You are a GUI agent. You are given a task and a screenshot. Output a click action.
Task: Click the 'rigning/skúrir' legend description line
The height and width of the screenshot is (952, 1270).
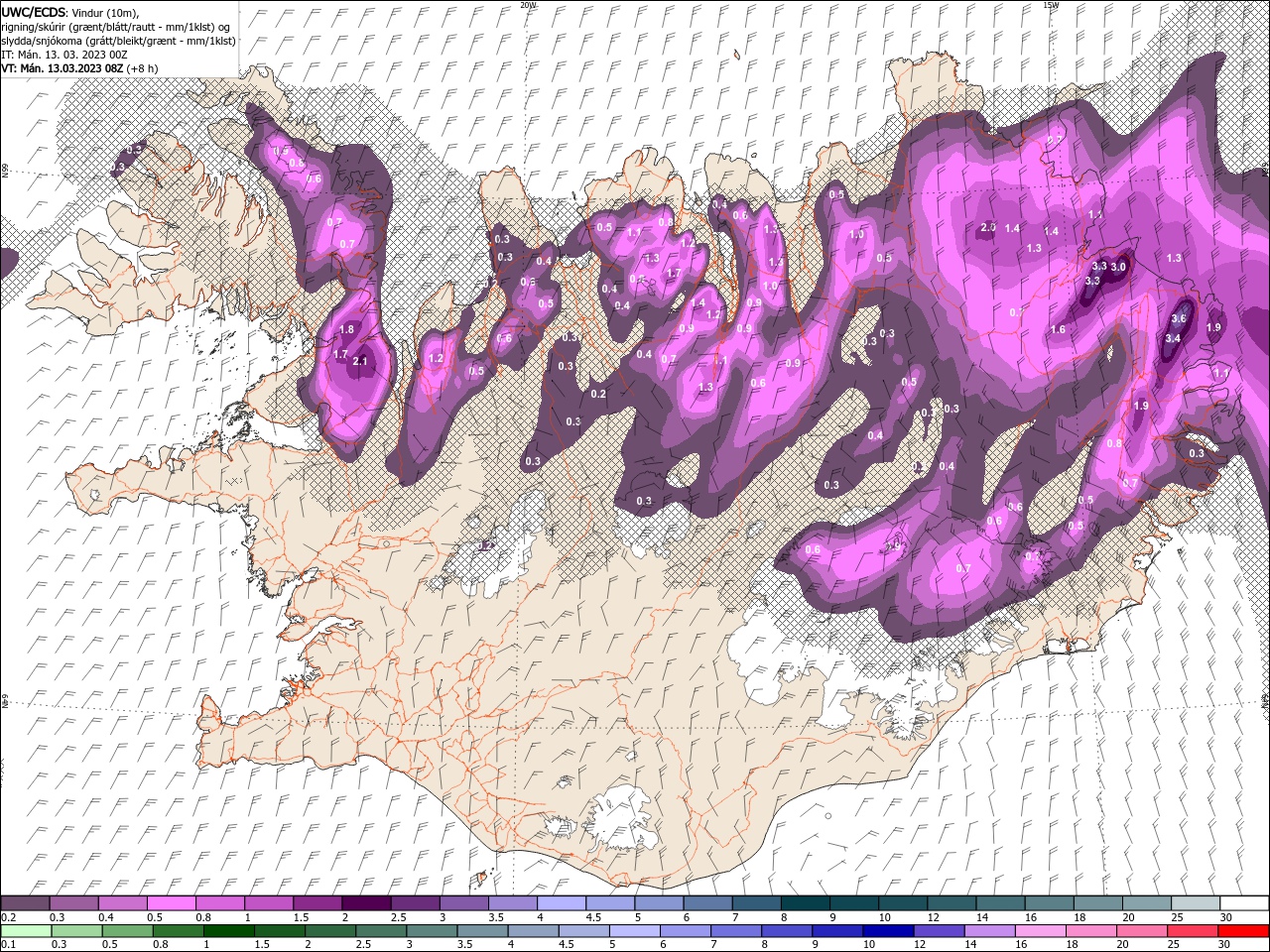pyautogui.click(x=116, y=27)
